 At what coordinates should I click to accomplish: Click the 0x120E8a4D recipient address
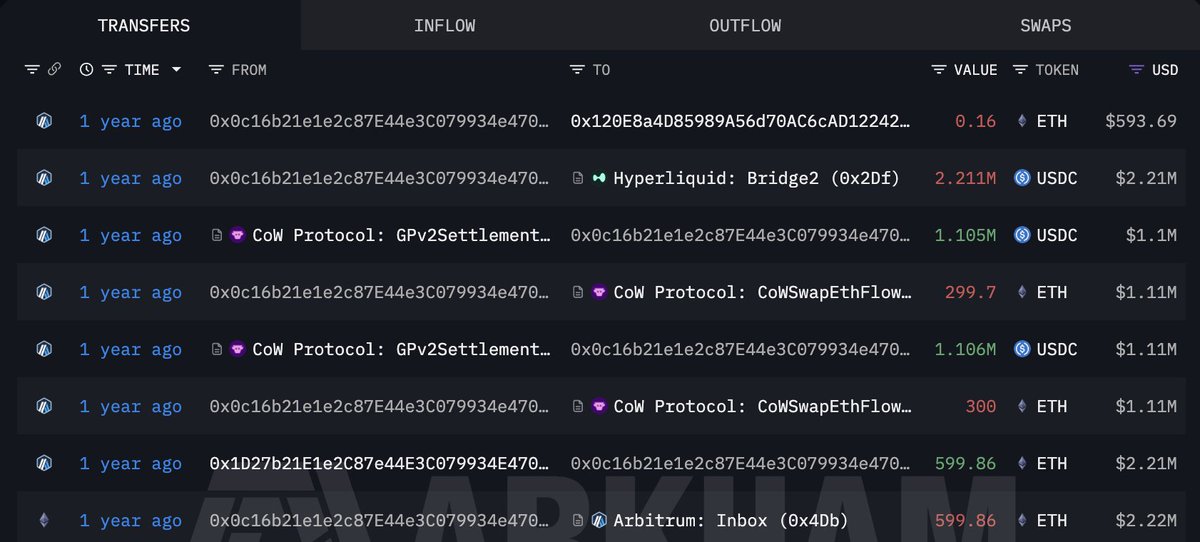click(x=740, y=121)
